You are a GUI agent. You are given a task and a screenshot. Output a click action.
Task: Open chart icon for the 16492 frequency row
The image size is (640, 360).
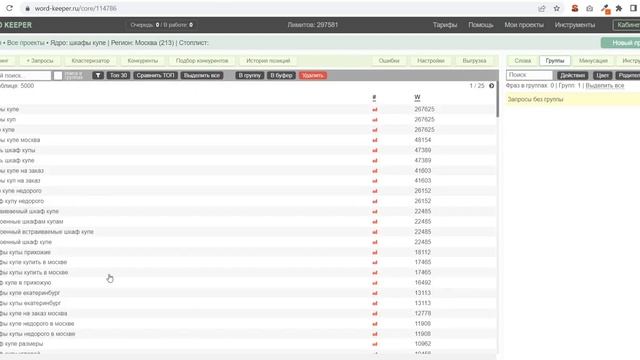click(375, 283)
